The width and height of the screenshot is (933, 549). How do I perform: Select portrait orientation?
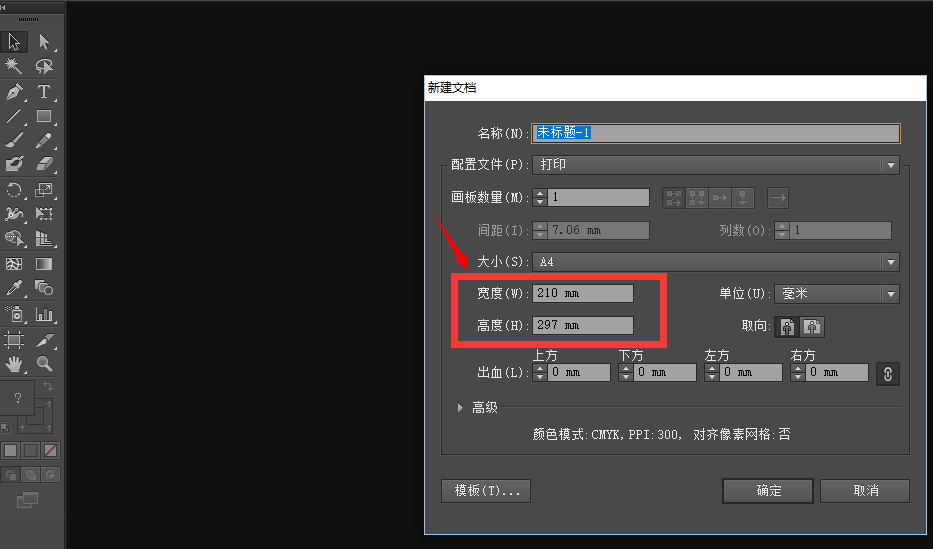(x=787, y=327)
